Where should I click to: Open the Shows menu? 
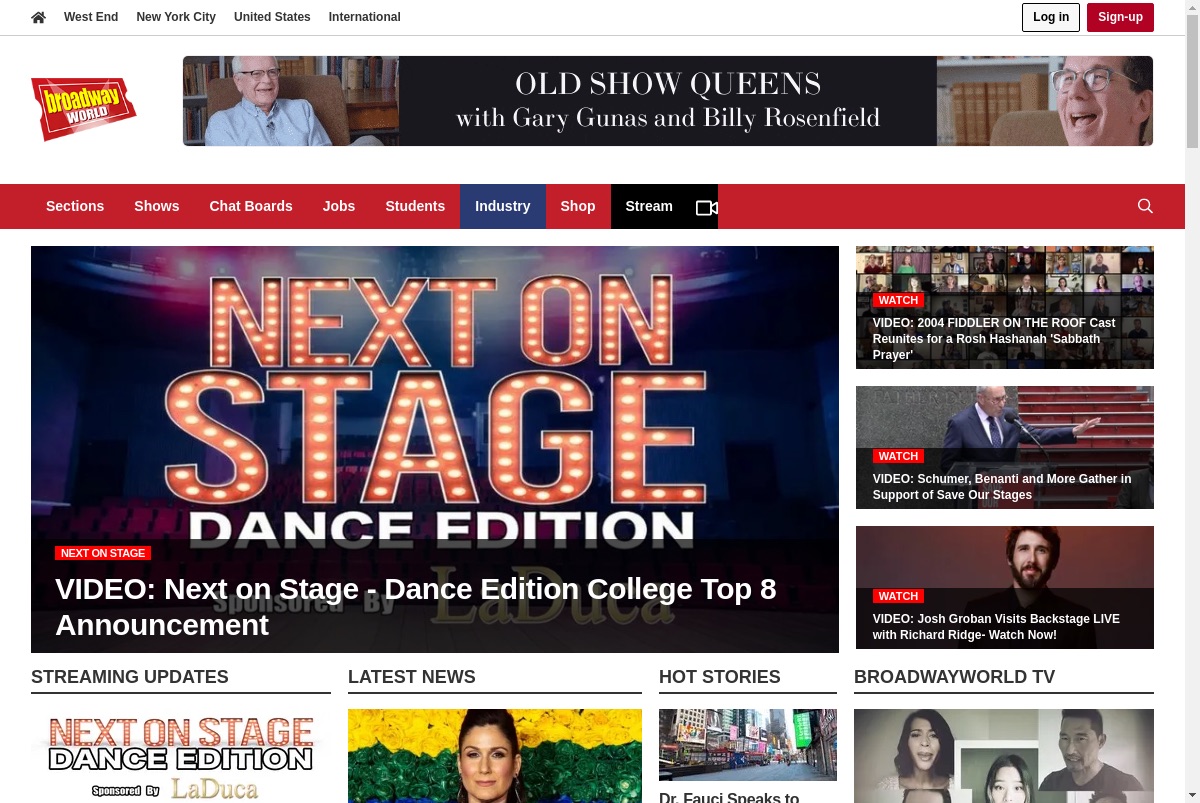click(x=157, y=206)
